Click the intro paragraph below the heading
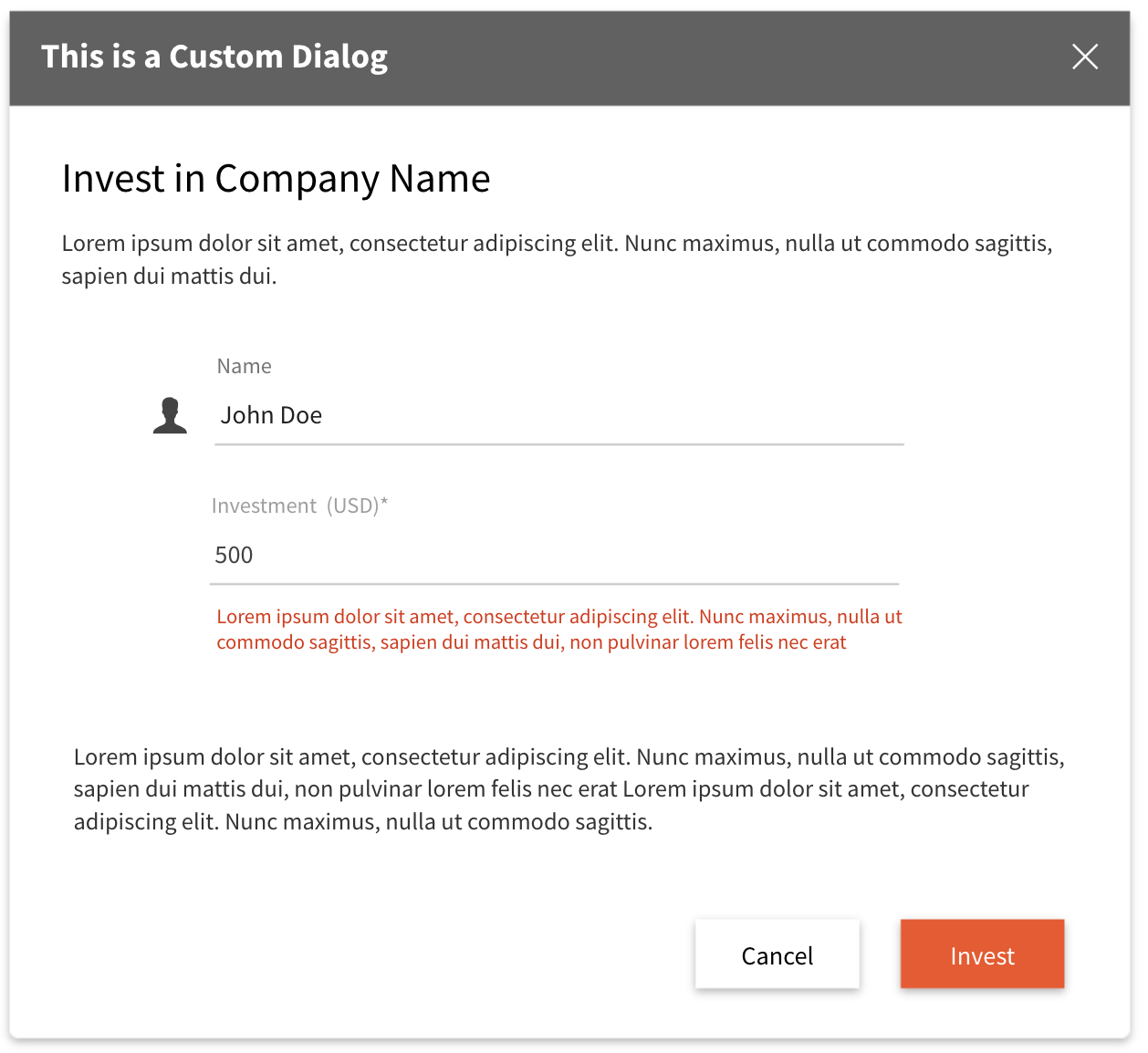Screen dimensions: 1148x1053 point(557,259)
